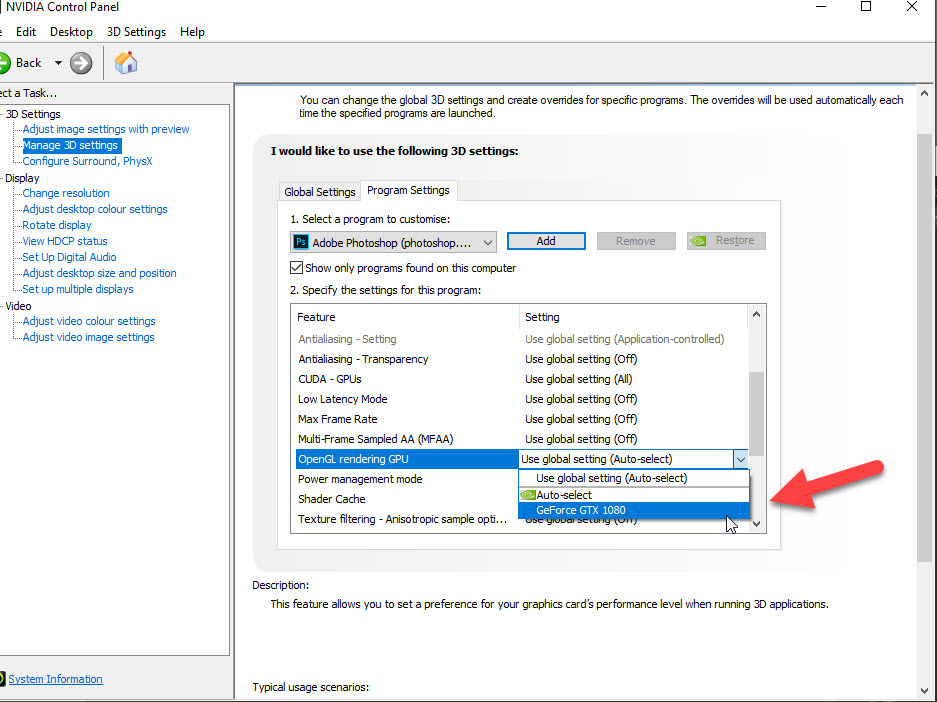937x702 pixels.
Task: Choose Use global setting (Auto-select) option
Action: click(x=633, y=478)
